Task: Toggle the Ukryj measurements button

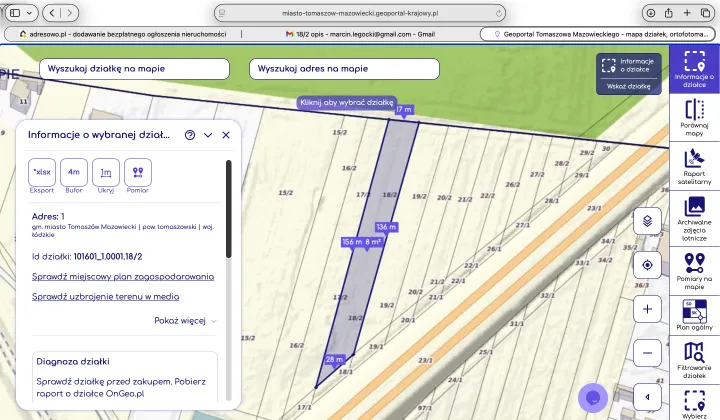Action: coord(106,173)
